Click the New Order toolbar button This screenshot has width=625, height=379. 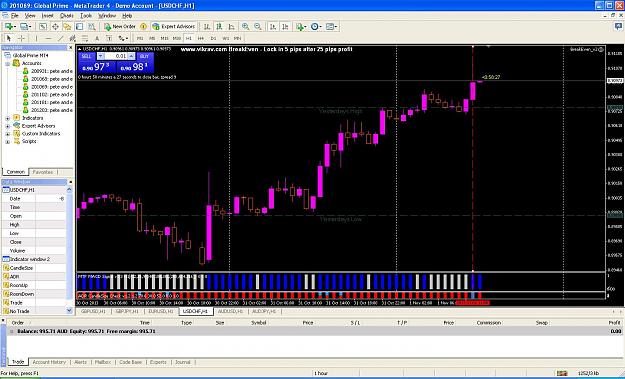[x=120, y=26]
